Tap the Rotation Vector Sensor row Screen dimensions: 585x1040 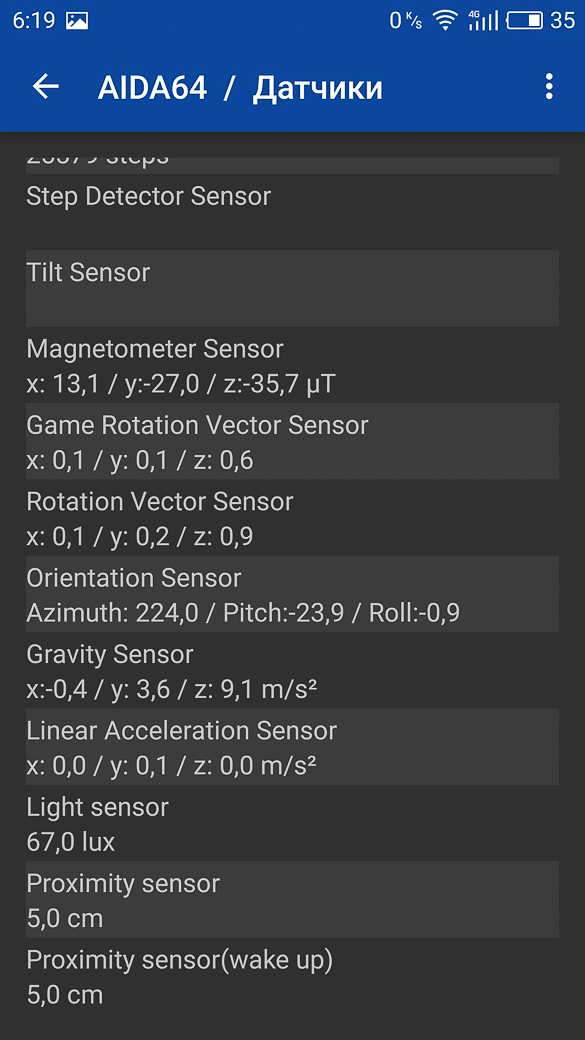[292, 517]
